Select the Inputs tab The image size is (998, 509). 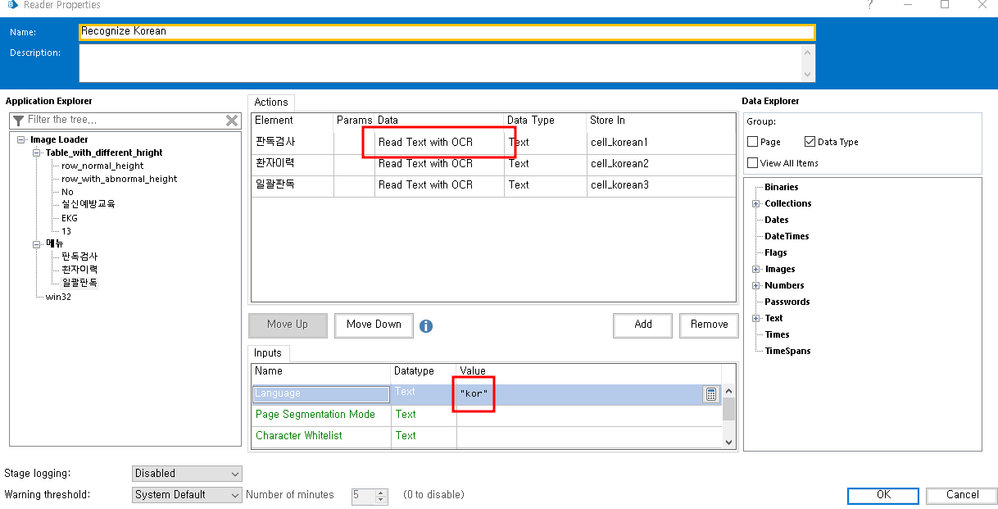(268, 352)
